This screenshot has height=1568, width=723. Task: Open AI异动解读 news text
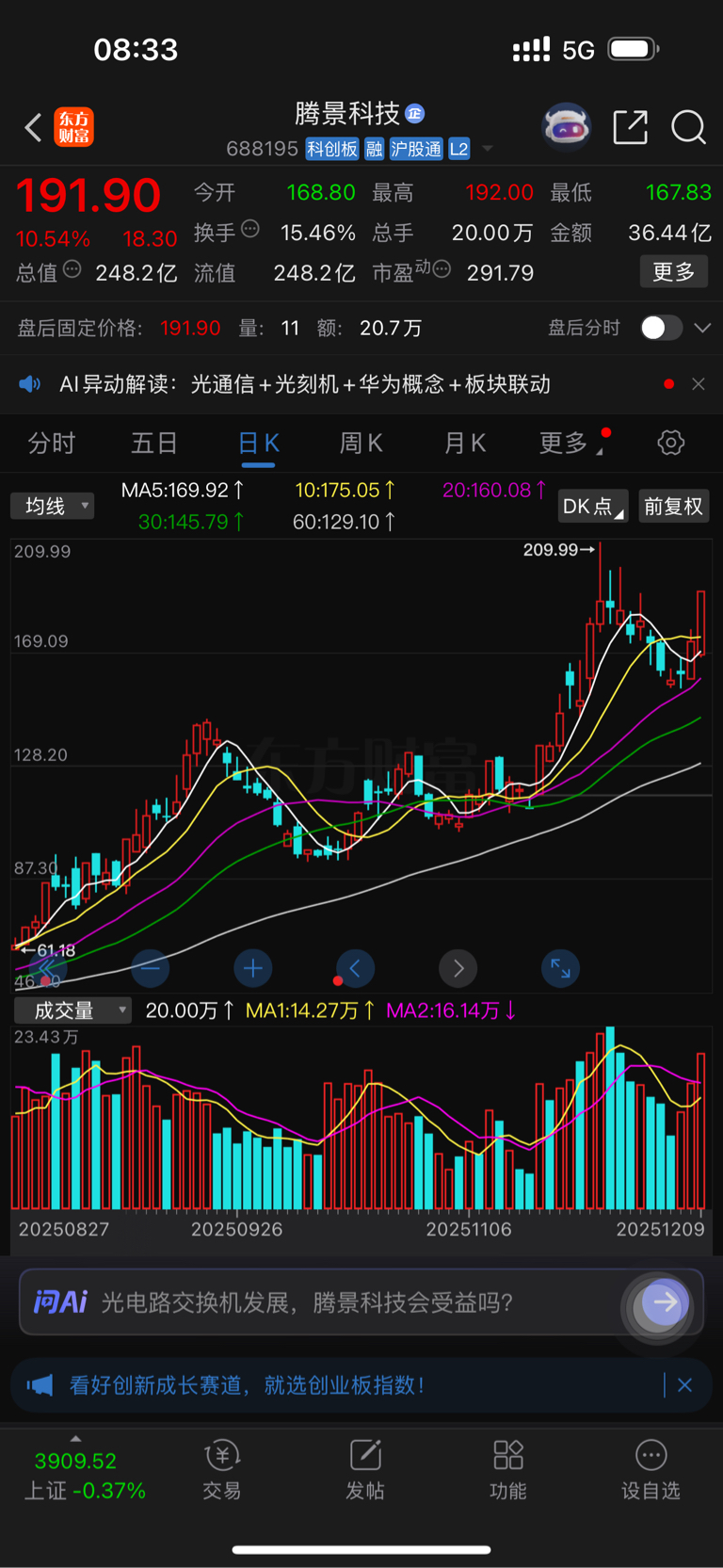(305, 384)
